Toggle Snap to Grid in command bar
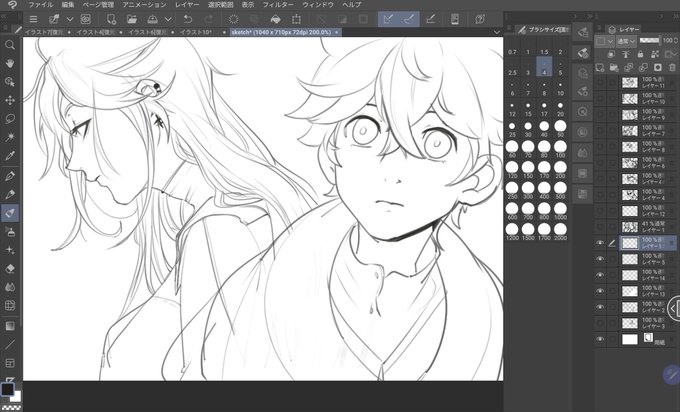Viewport: 680px width, 412px height. 430,19
